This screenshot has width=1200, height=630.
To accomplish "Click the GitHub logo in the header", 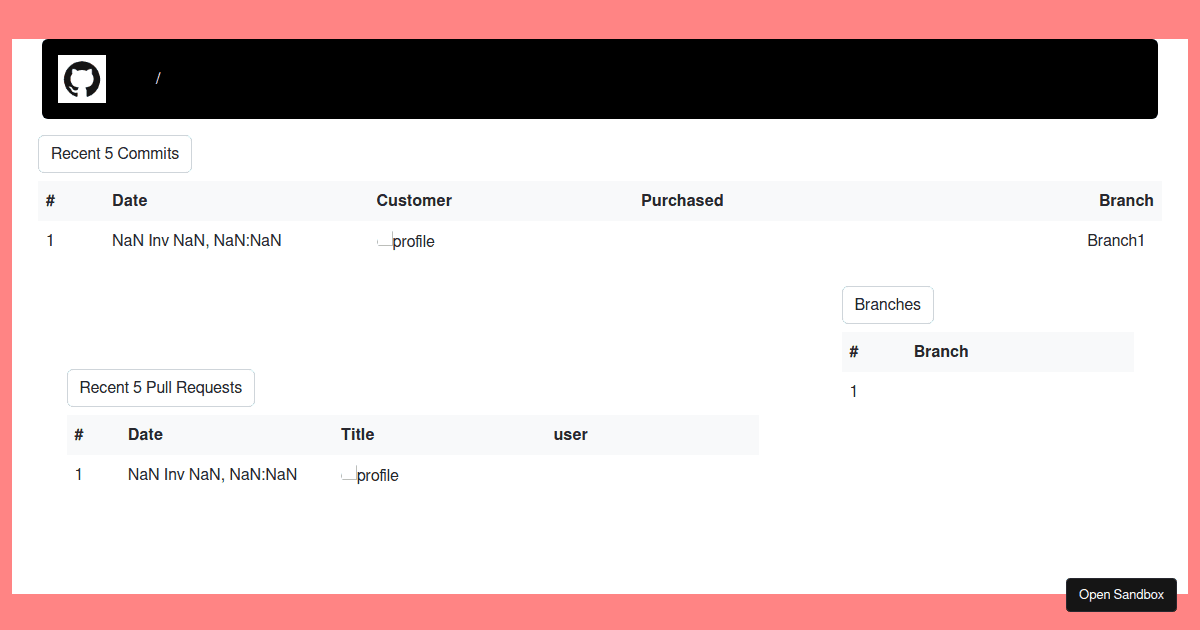I will click(82, 79).
